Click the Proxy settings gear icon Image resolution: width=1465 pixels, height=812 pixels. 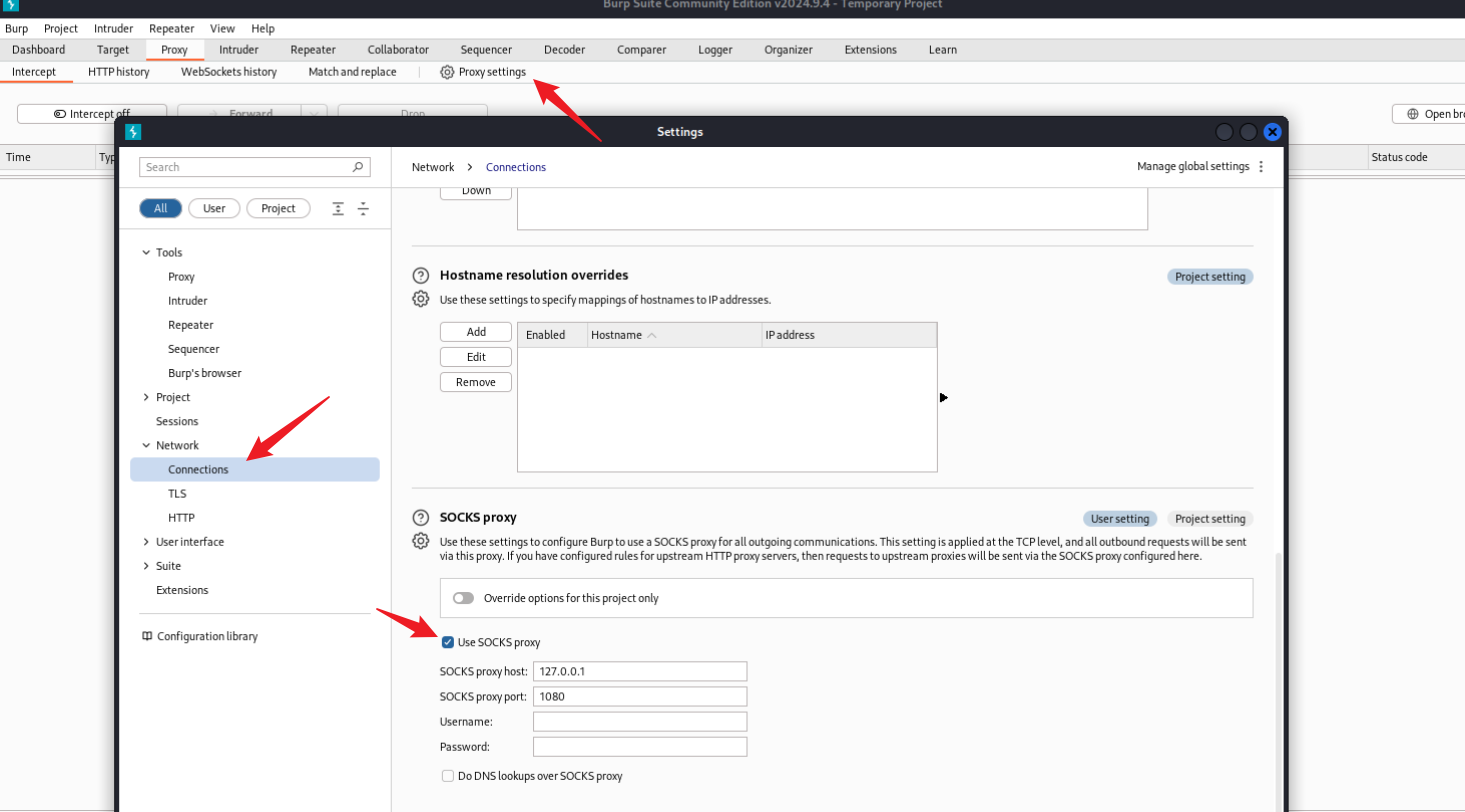(447, 72)
